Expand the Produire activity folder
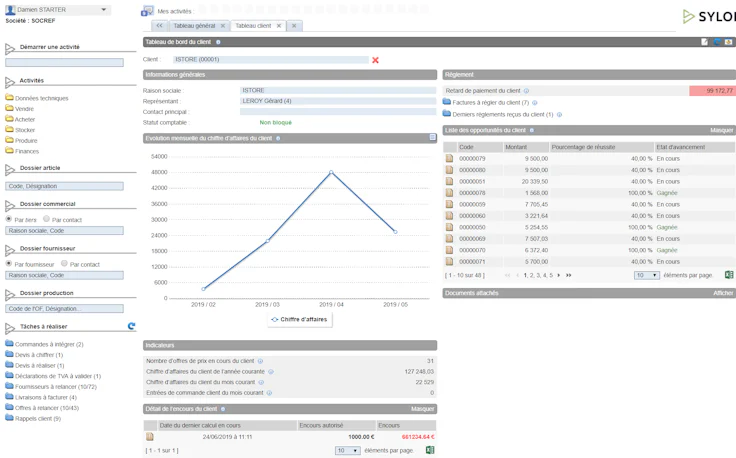Screen dimensions: 736x458 21,140
